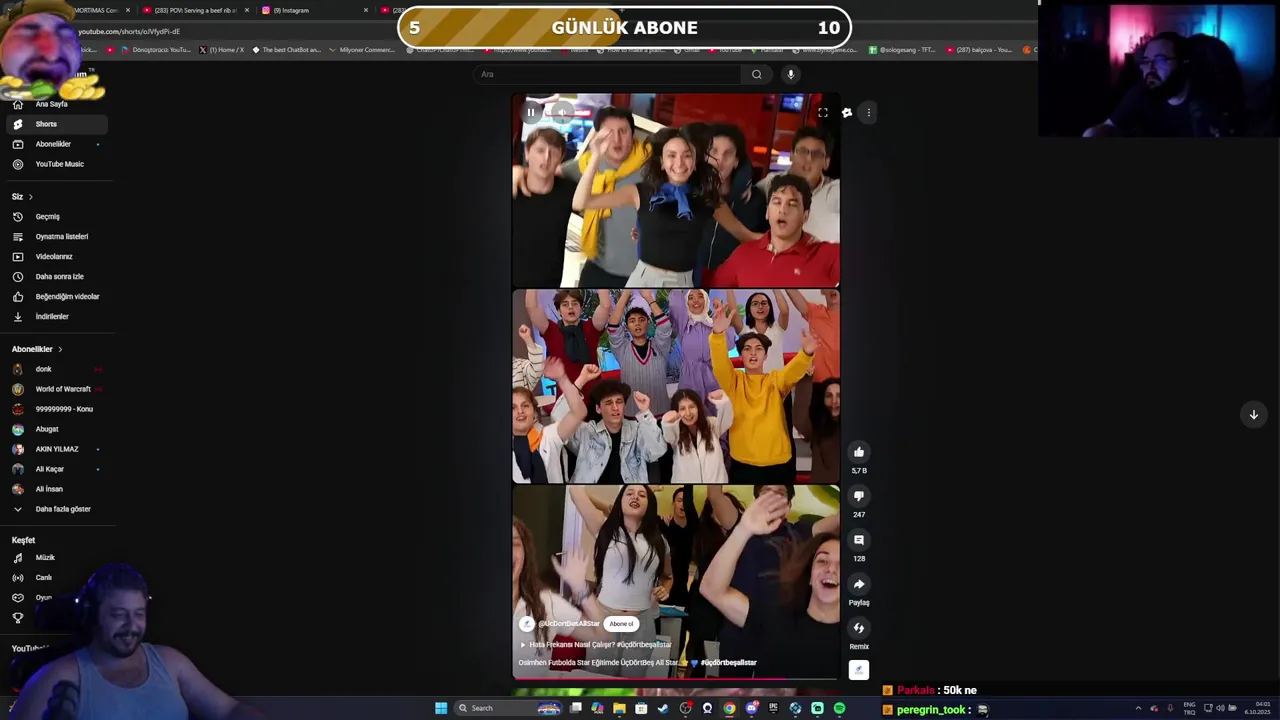Open Müzik in Keşfet section
This screenshot has height=720, width=1280.
(x=57, y=558)
